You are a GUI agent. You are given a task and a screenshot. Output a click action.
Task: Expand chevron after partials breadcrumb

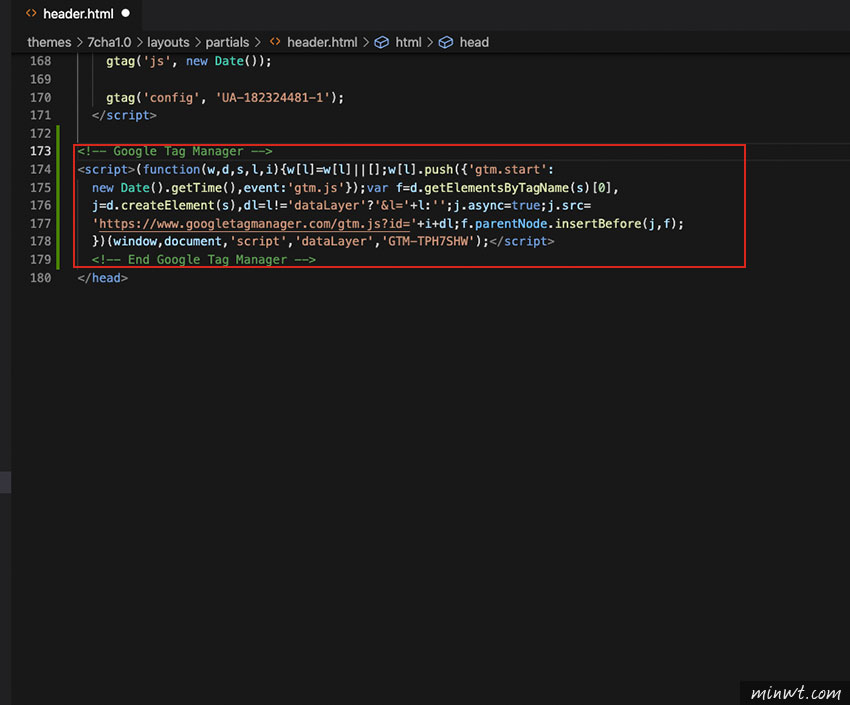257,42
